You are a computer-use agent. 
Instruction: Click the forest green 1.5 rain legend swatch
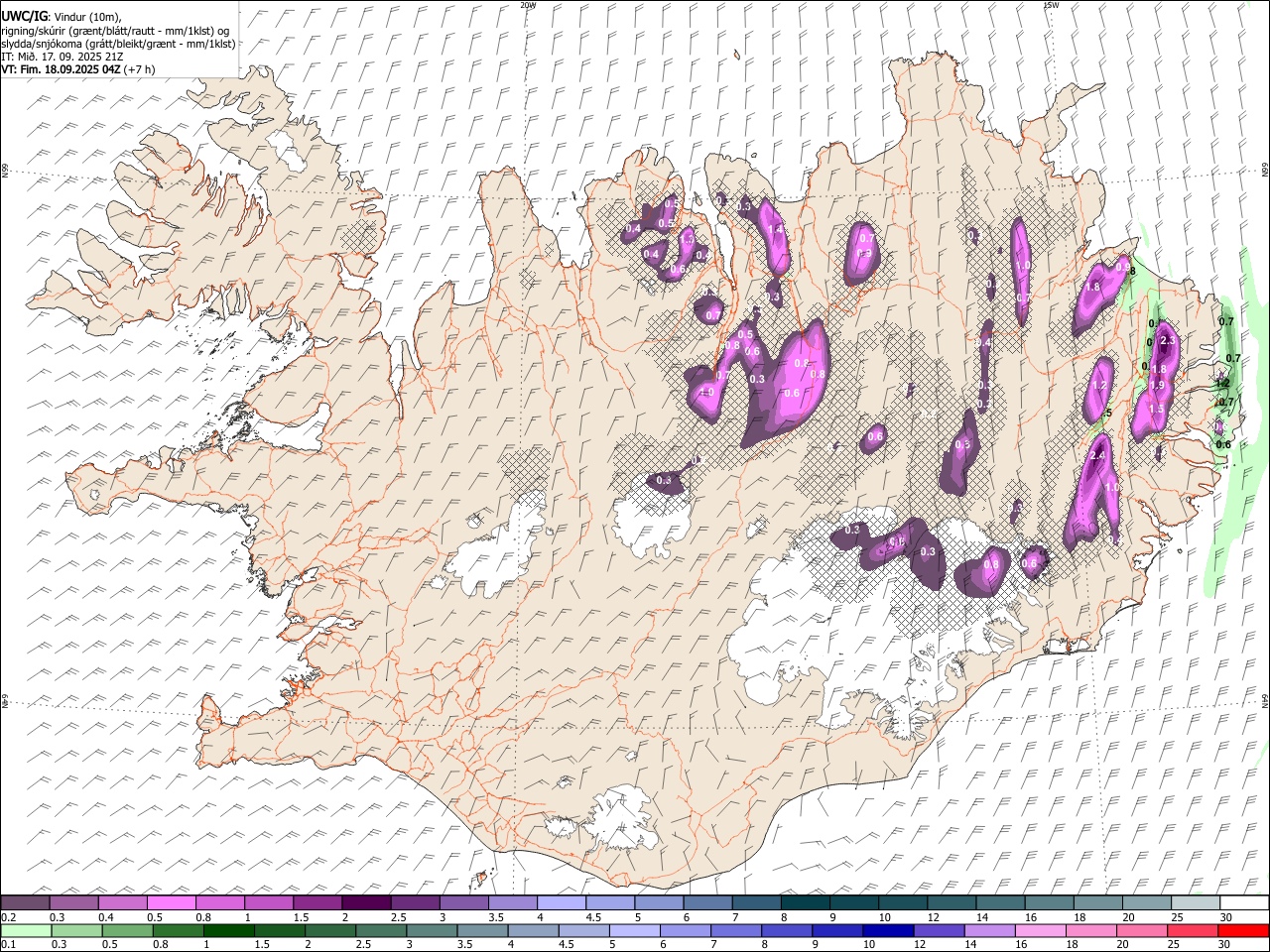(x=279, y=931)
